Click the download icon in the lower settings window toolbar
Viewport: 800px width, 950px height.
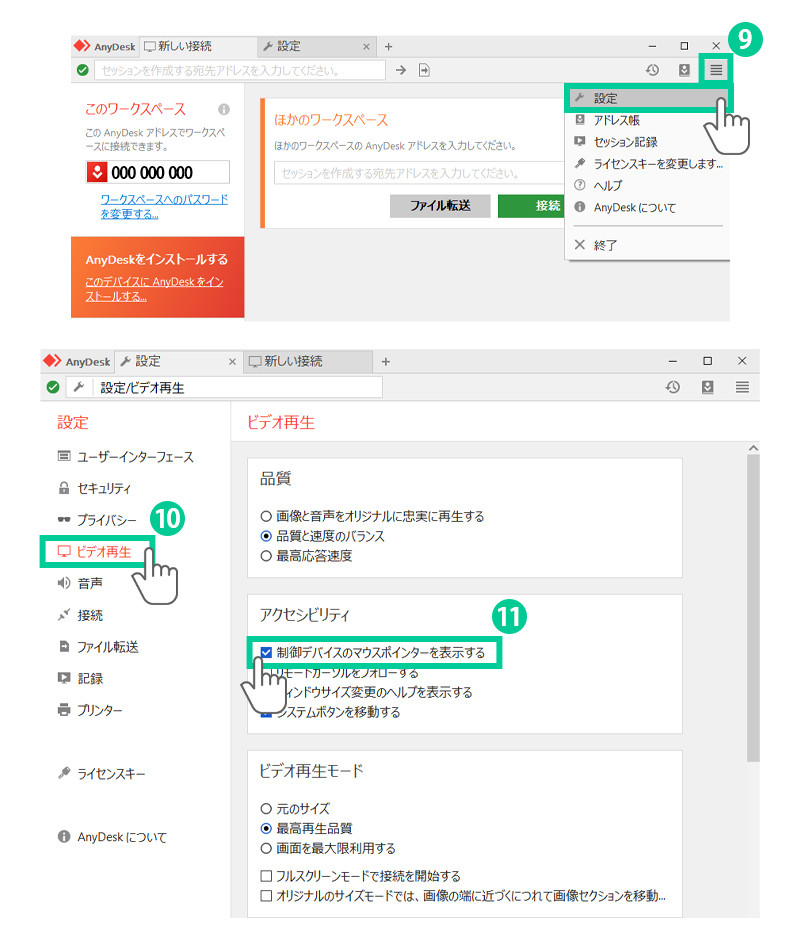click(x=708, y=387)
